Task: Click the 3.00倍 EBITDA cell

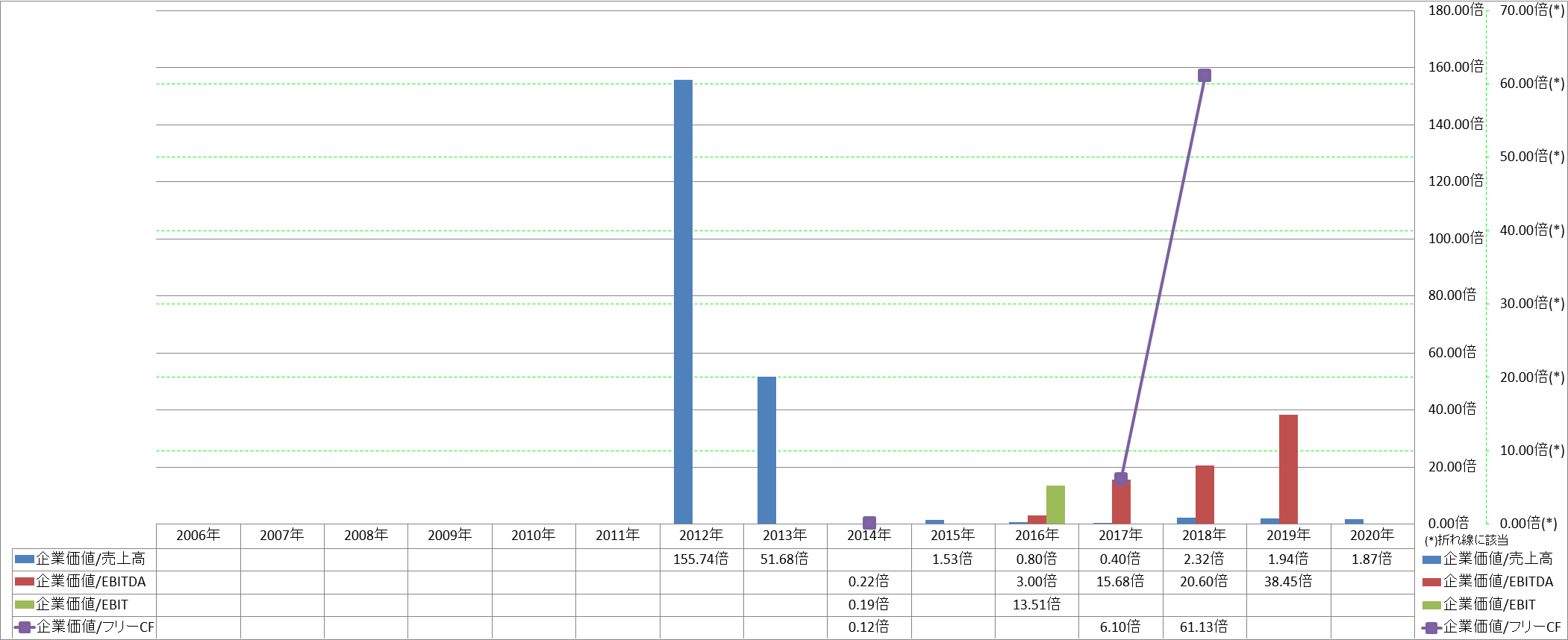Action: click(x=1037, y=581)
